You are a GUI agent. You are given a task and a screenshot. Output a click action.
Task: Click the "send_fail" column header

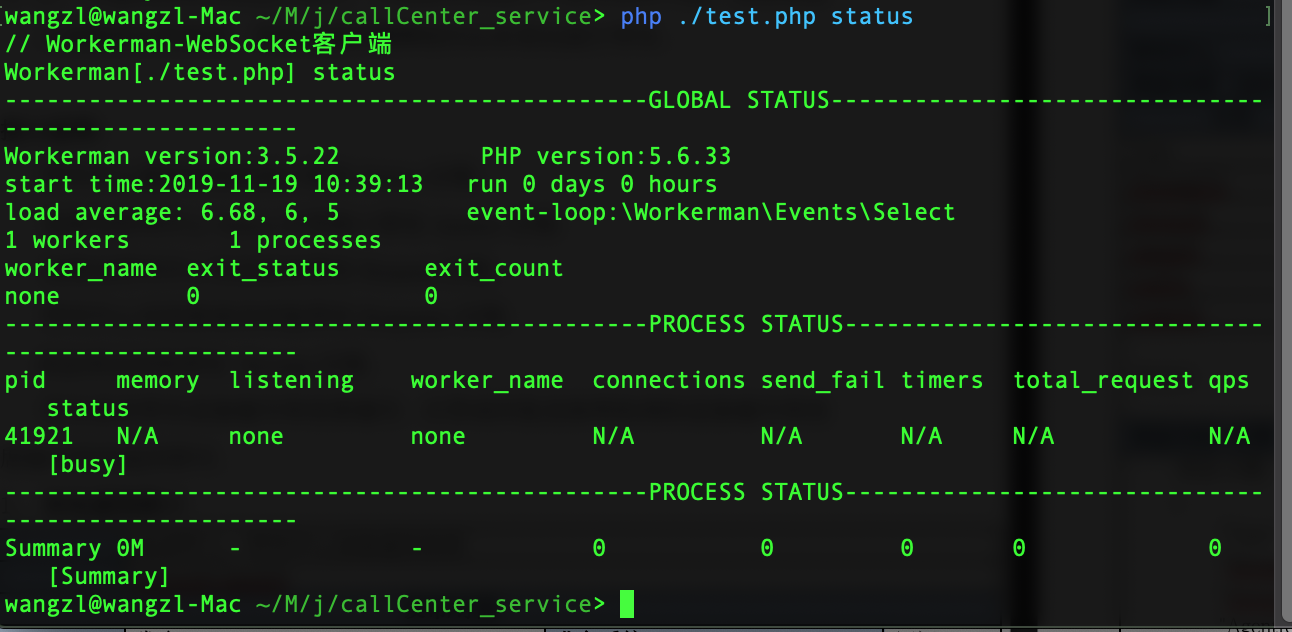[823, 380]
